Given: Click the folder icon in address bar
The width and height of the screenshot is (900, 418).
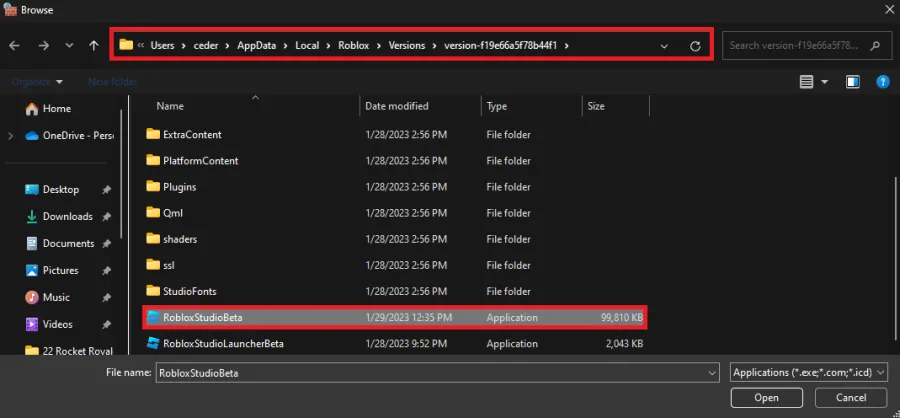Looking at the screenshot, I should 126,45.
